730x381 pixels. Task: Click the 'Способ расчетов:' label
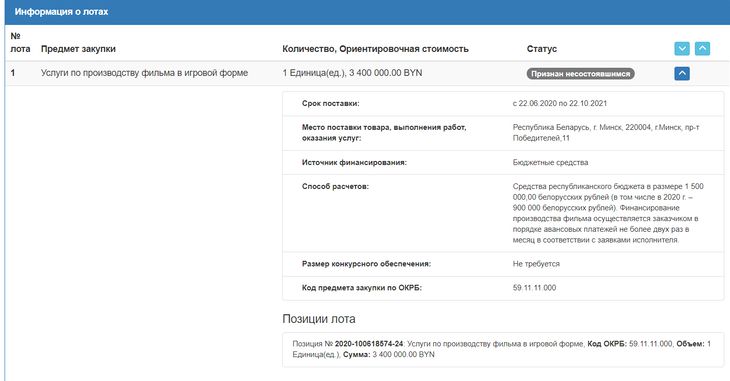coord(335,186)
